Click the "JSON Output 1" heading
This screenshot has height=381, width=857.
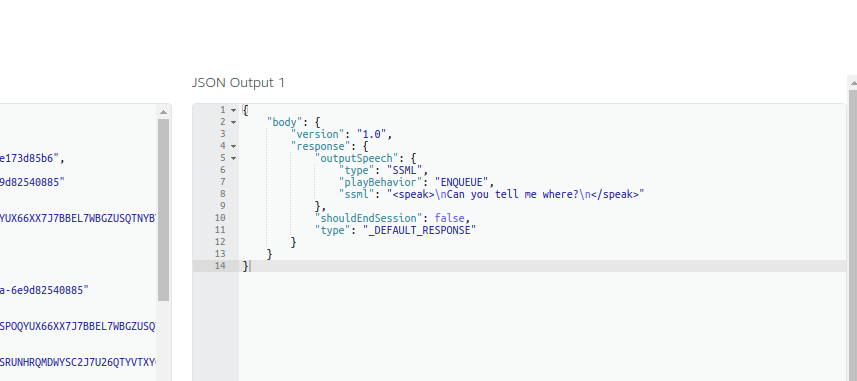click(x=238, y=83)
